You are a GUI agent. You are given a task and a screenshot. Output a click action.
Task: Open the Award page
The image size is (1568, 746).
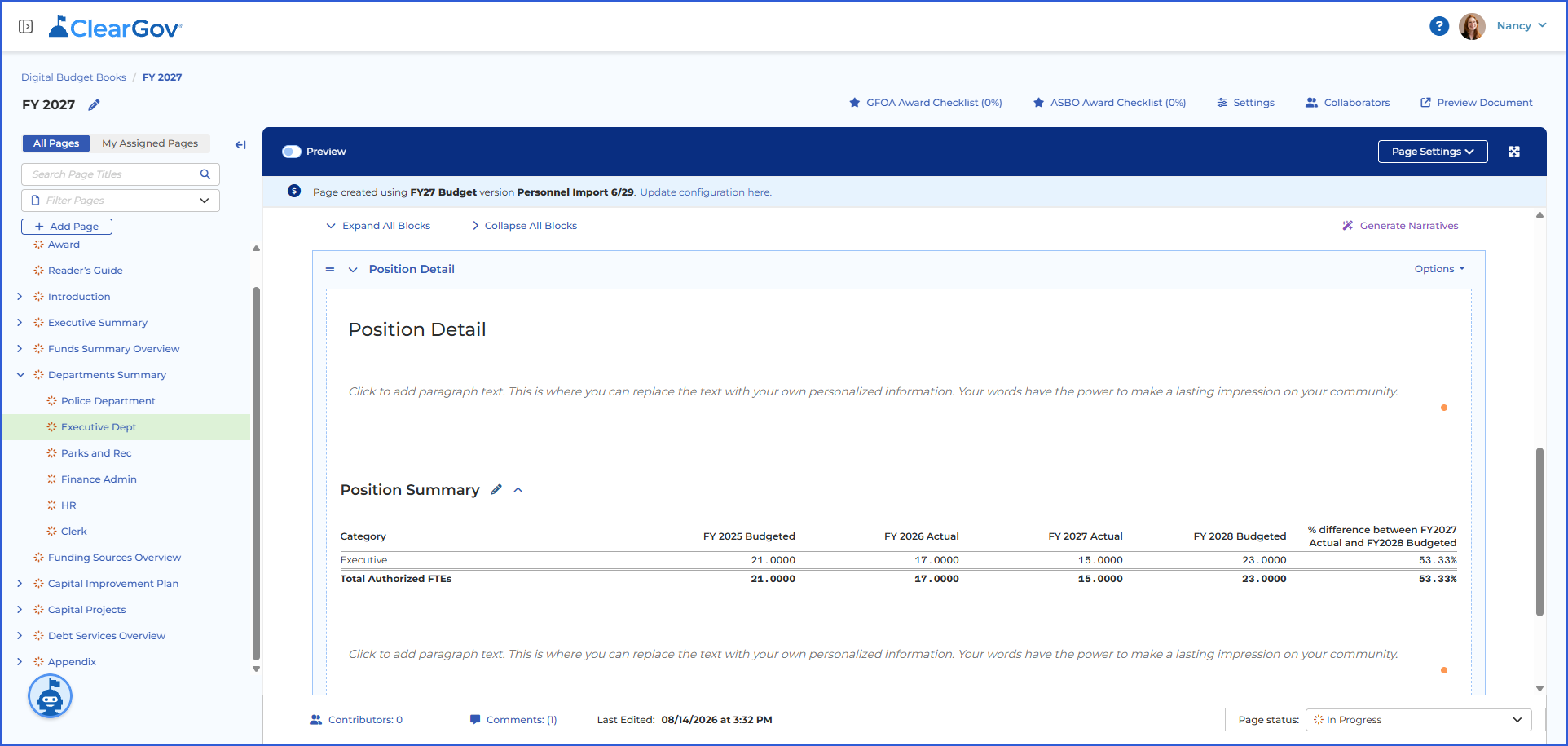point(64,245)
